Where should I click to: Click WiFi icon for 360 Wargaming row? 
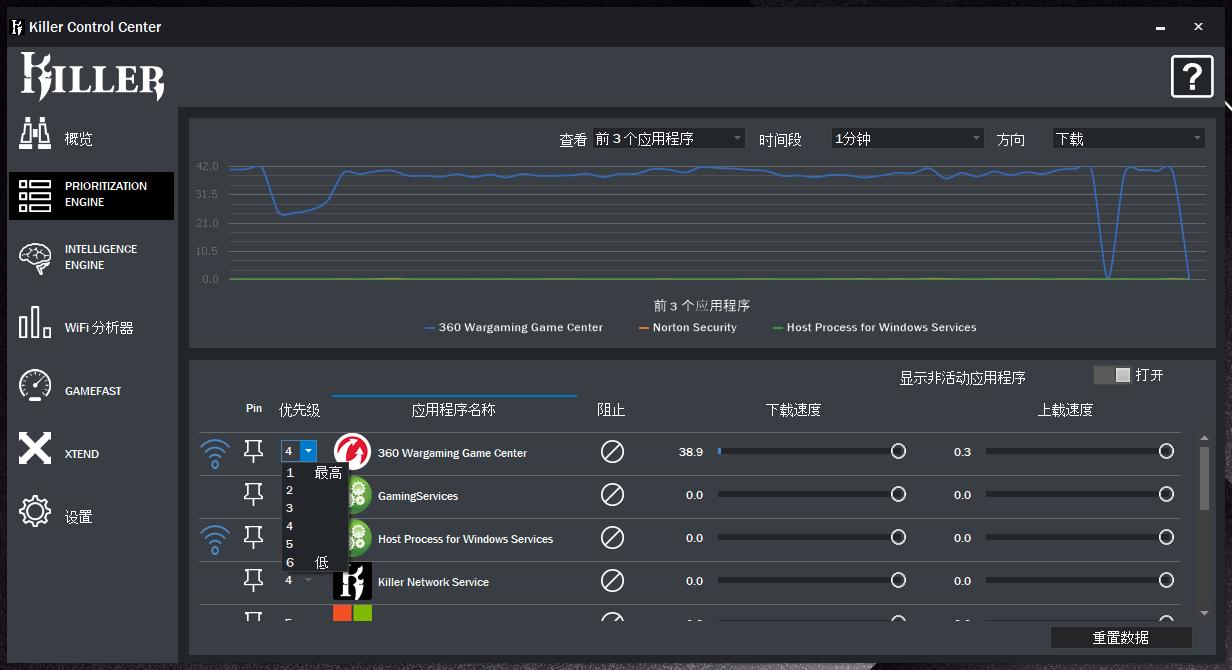point(214,453)
